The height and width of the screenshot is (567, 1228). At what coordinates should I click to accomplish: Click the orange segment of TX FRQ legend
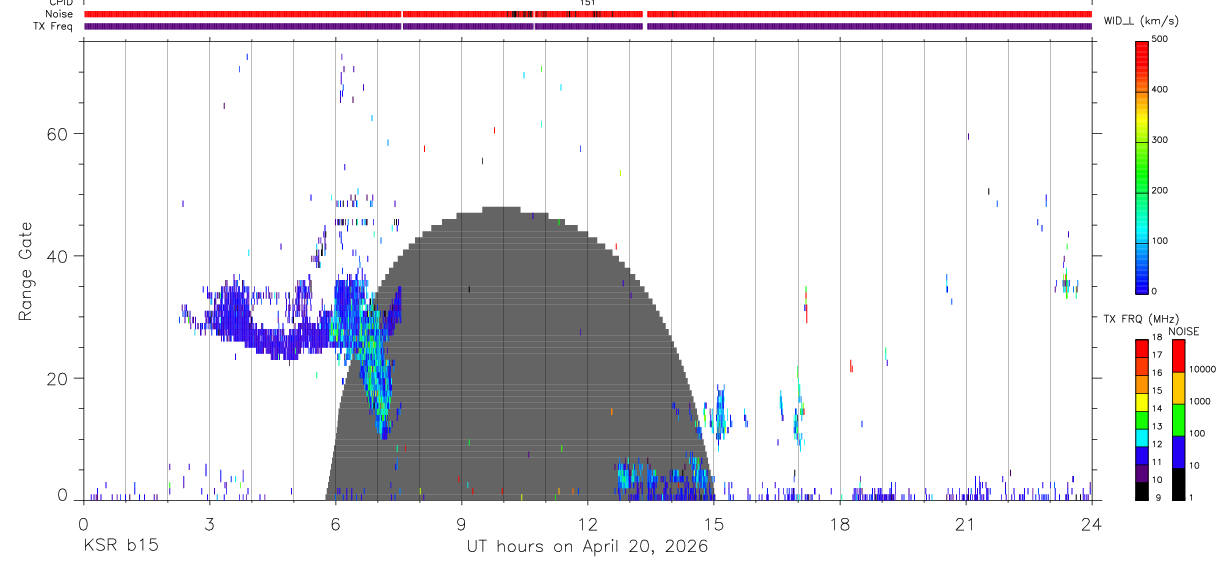pos(1141,384)
